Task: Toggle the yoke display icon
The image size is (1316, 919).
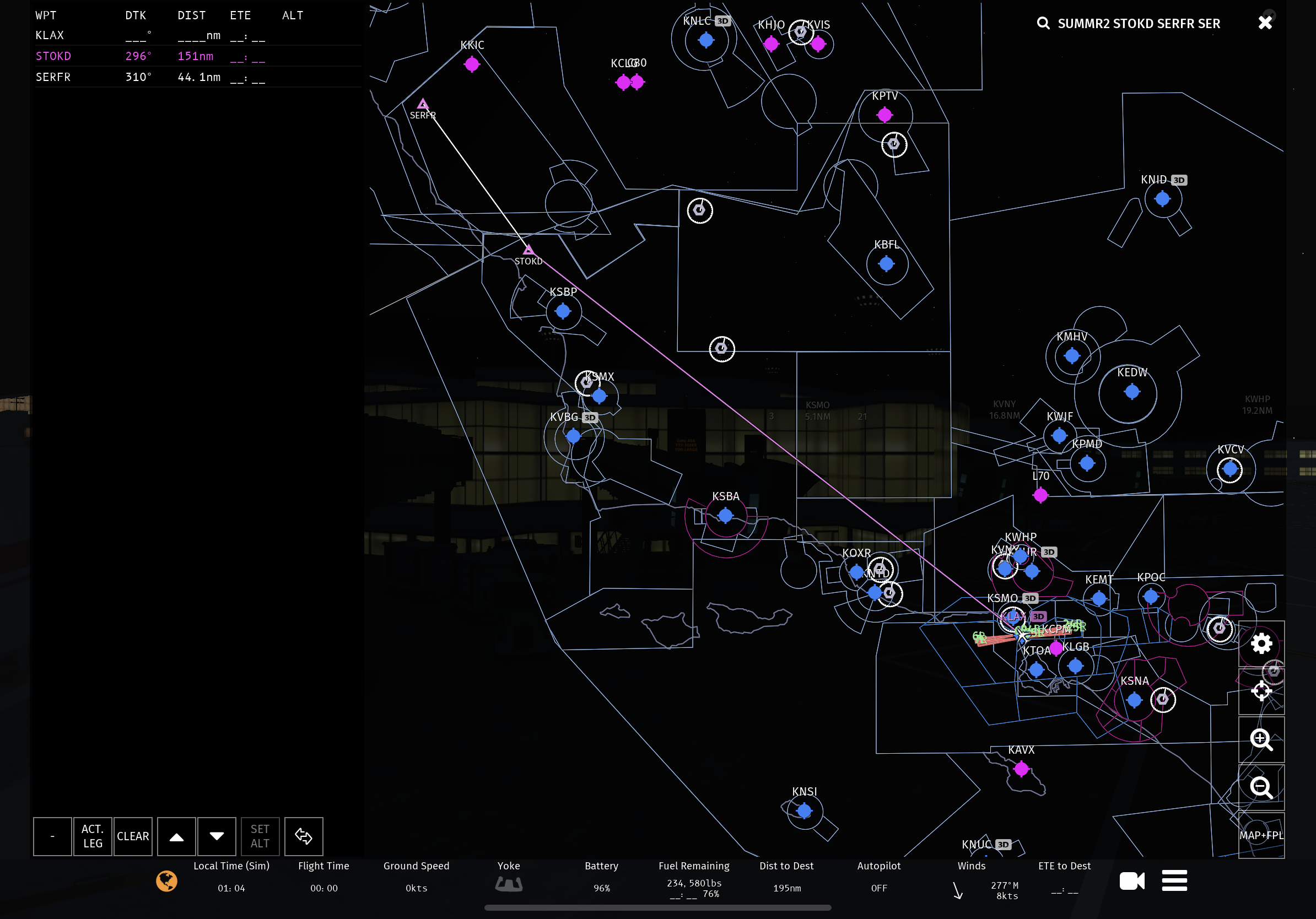Action: pos(509,884)
